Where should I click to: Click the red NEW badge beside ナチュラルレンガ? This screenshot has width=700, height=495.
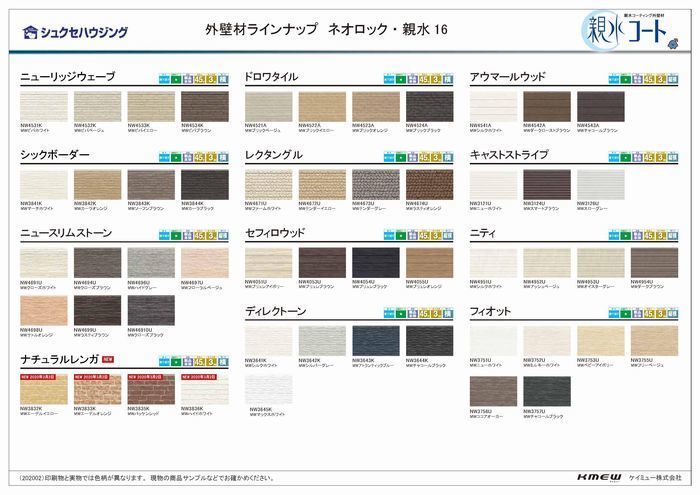108,359
